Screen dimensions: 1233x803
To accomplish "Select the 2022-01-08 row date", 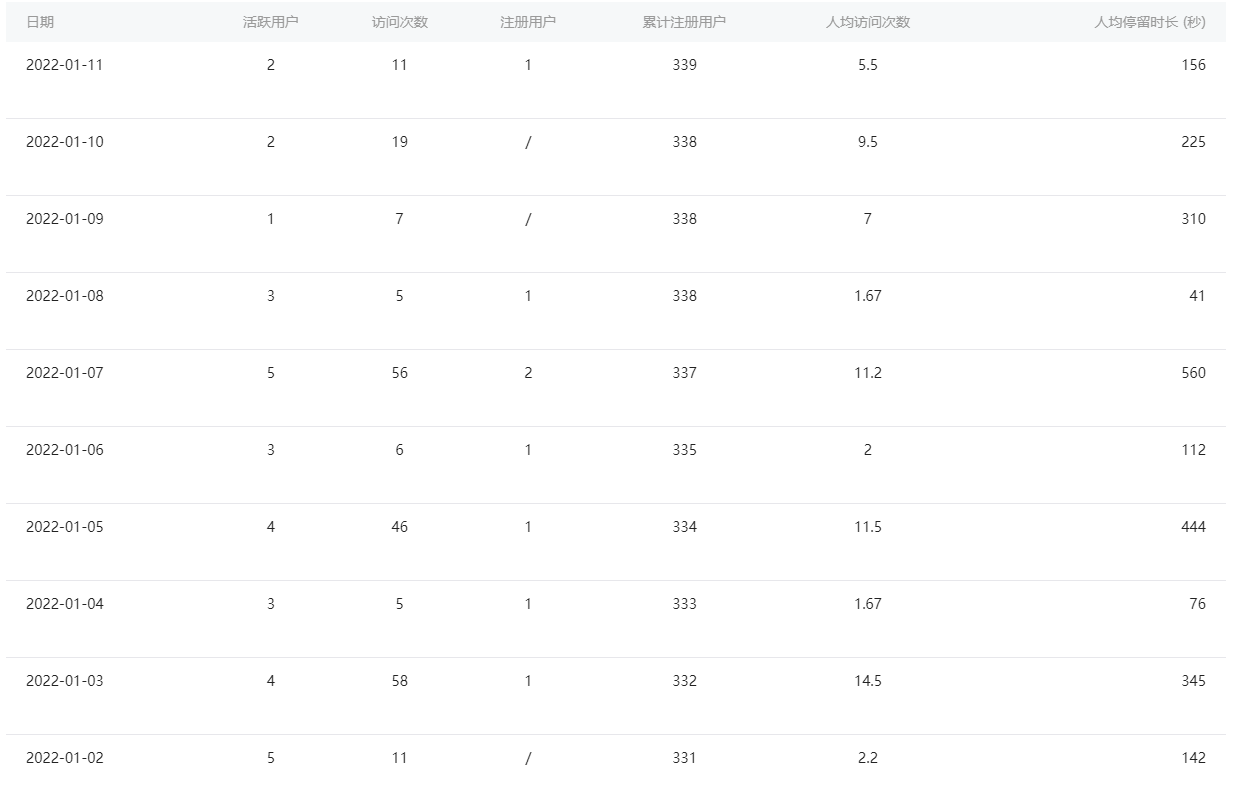I will pos(64,296).
